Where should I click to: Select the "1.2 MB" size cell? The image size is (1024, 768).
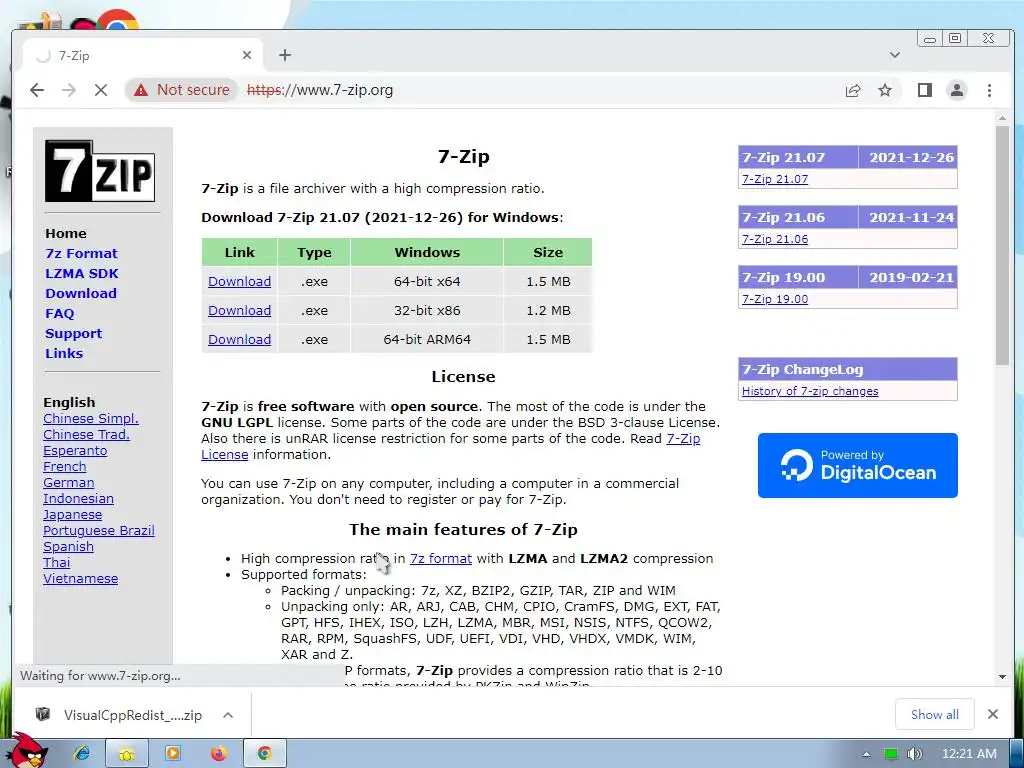548,310
